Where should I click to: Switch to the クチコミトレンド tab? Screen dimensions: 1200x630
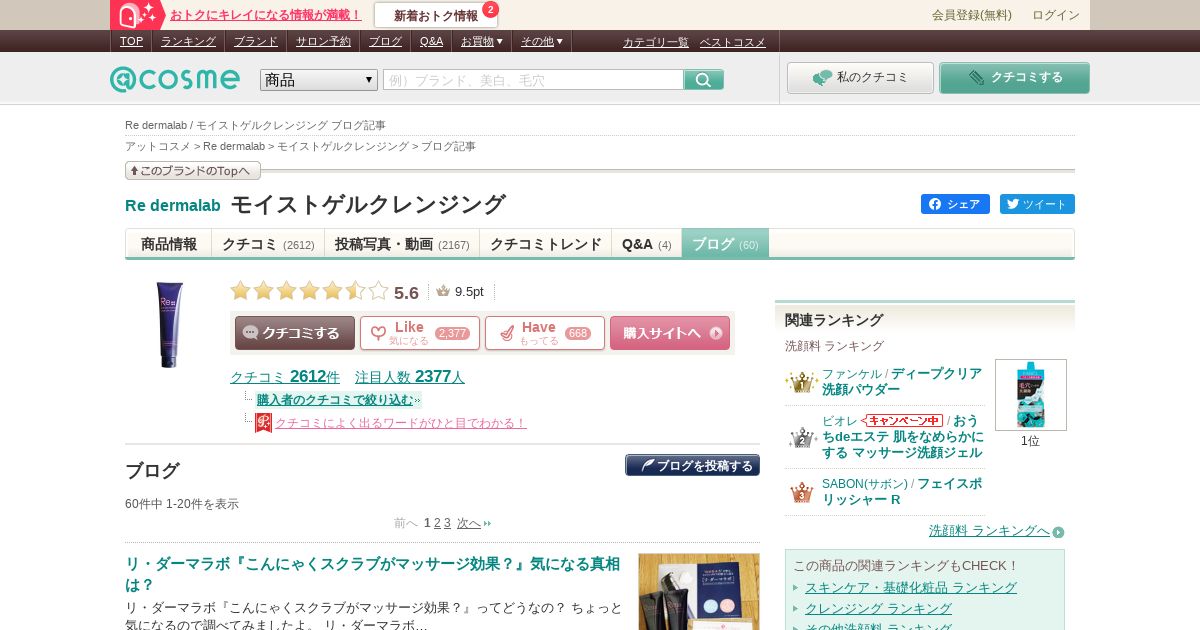(x=546, y=244)
